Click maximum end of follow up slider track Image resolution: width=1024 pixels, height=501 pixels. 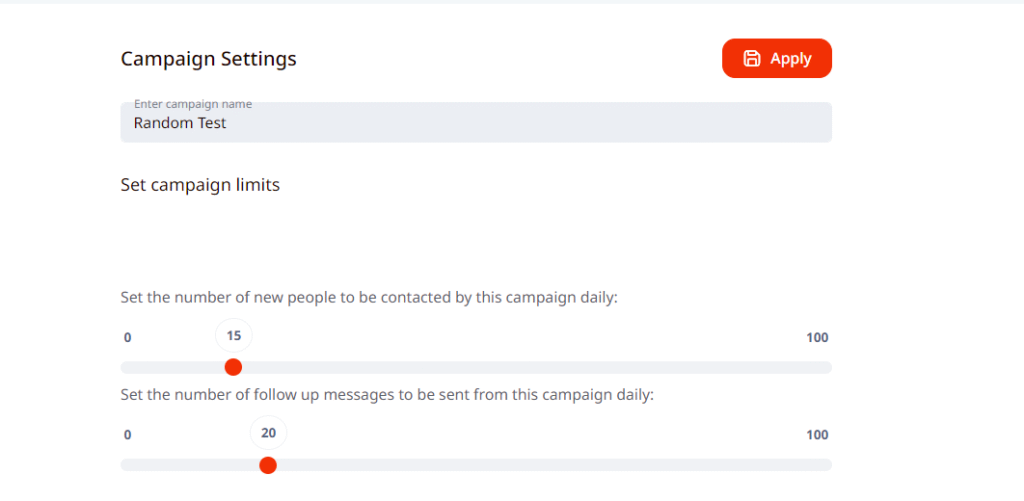click(x=827, y=465)
